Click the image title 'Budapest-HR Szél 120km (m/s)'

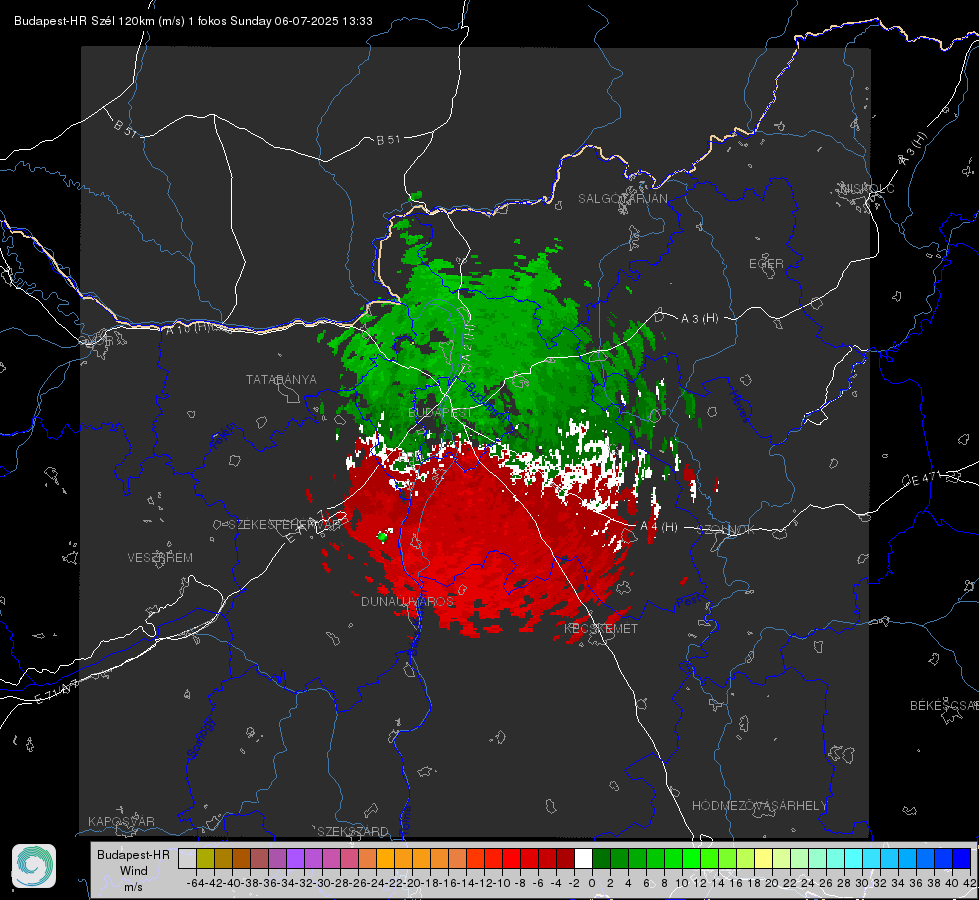click(x=99, y=21)
